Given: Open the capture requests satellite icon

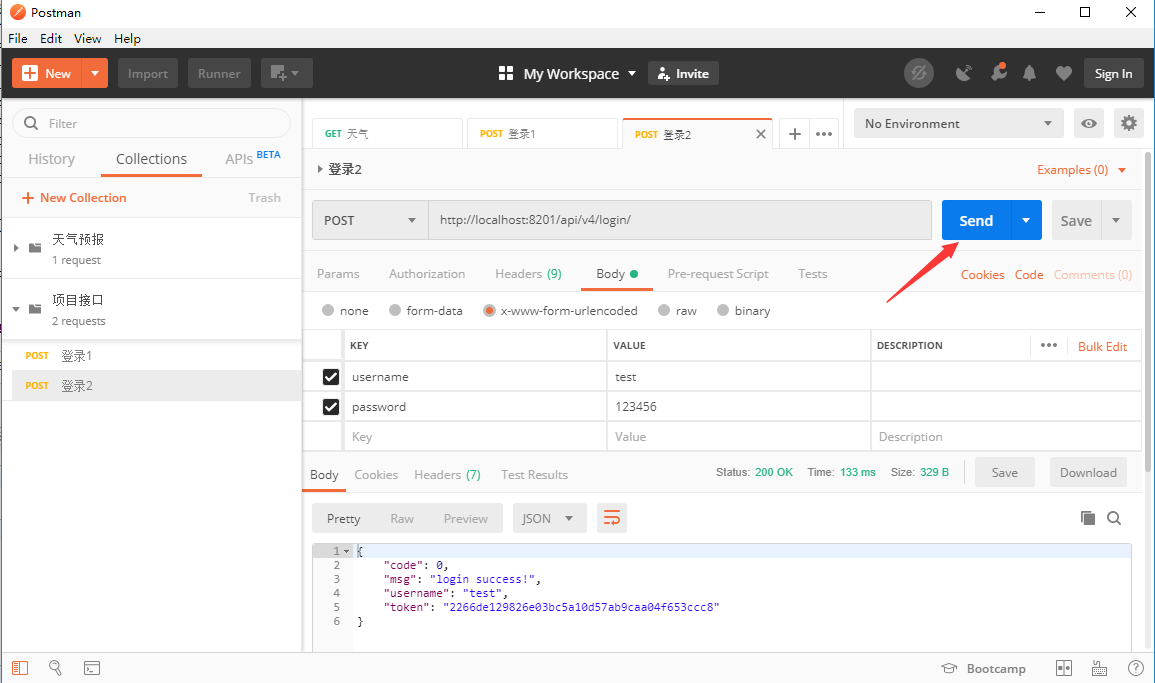Looking at the screenshot, I should [963, 73].
